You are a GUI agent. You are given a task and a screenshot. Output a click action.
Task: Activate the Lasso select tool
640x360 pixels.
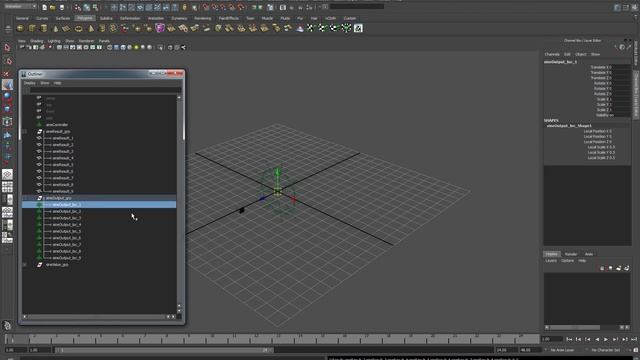[7, 61]
